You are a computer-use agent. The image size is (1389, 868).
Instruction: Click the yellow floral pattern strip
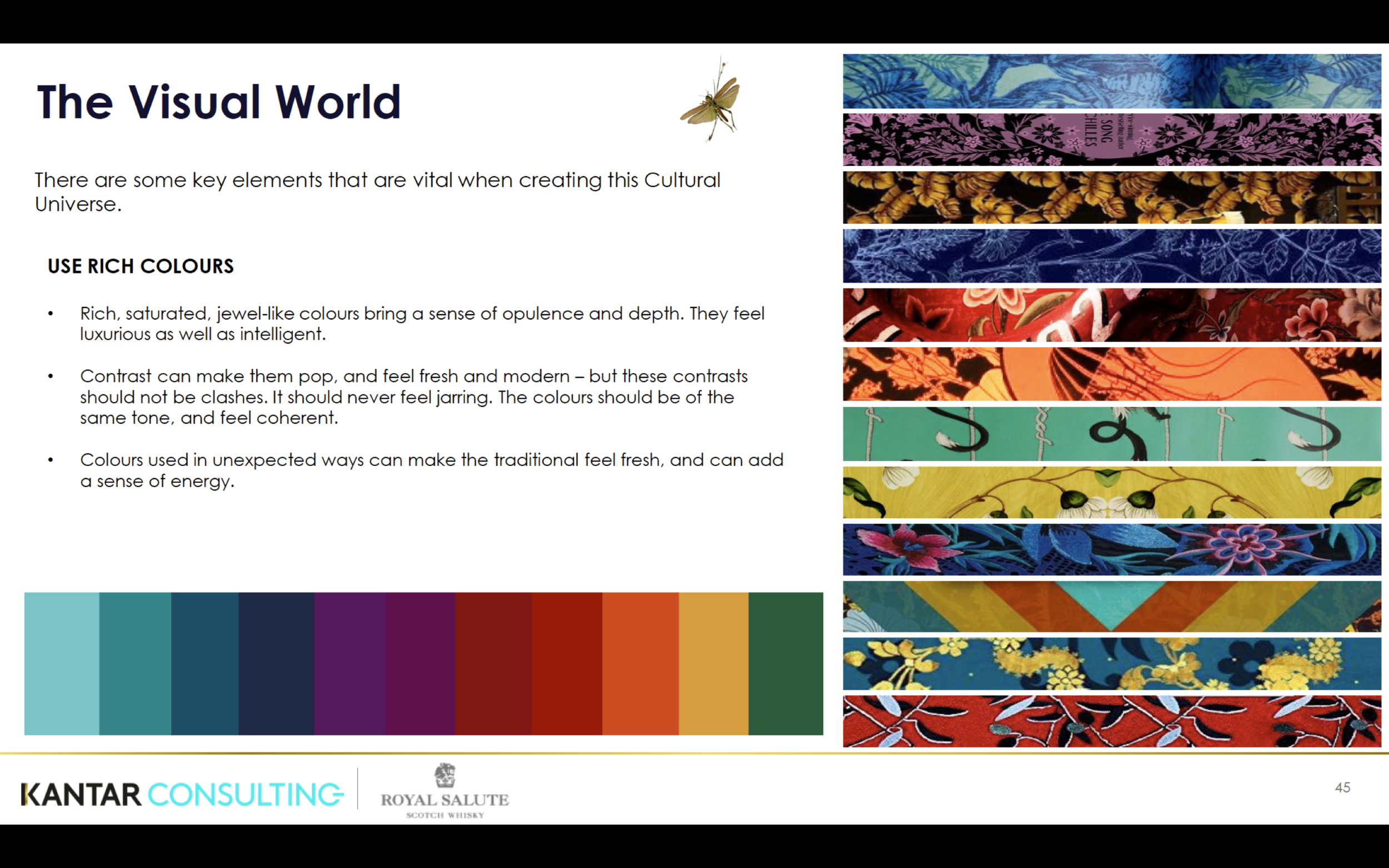[1112, 493]
